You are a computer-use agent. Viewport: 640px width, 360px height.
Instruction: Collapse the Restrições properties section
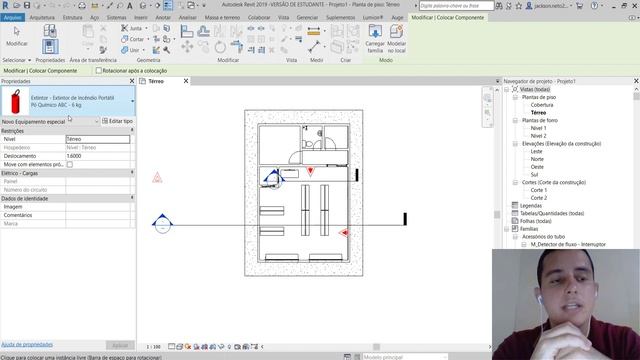tap(132, 130)
